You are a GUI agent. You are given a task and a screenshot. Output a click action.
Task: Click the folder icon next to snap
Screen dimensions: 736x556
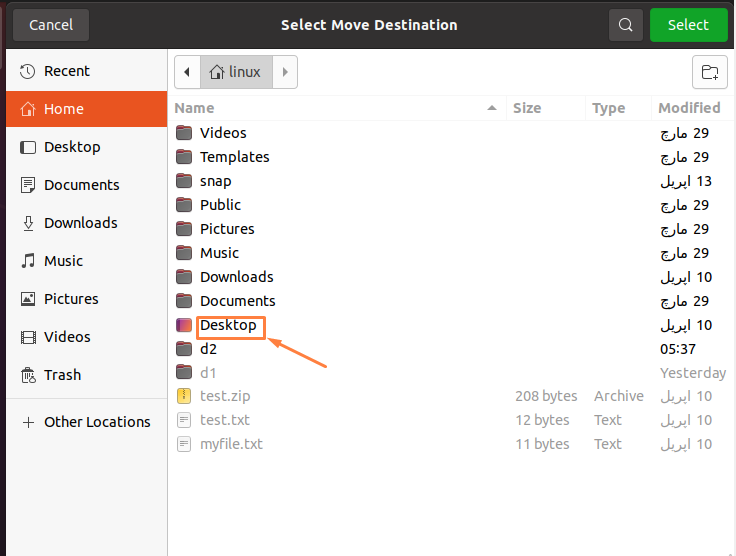point(184,181)
